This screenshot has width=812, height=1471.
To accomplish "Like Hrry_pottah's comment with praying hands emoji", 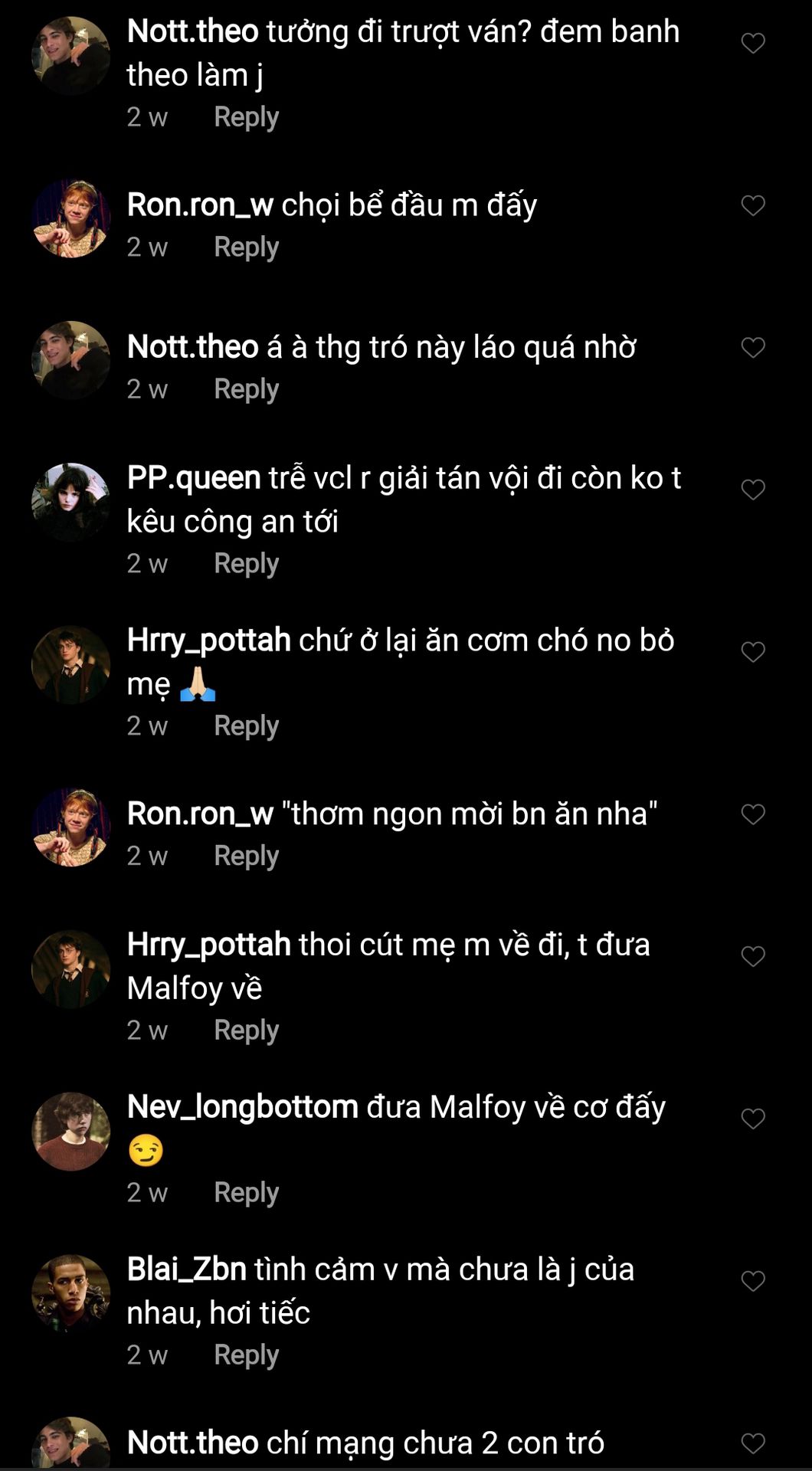I will click(753, 652).
